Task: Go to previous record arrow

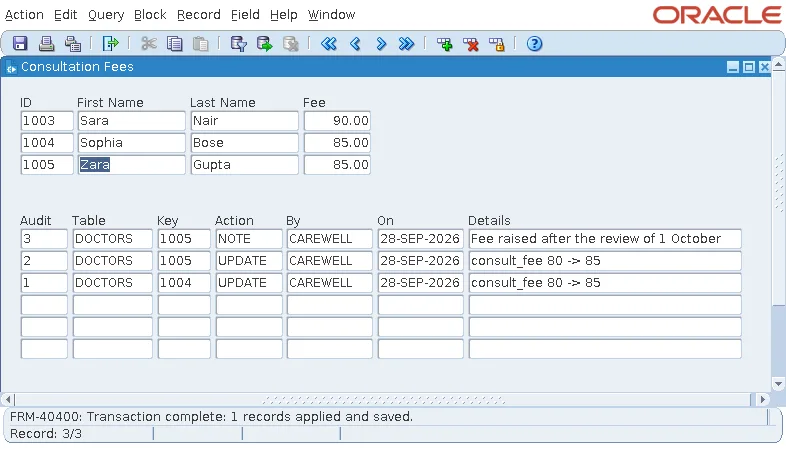Action: click(355, 44)
